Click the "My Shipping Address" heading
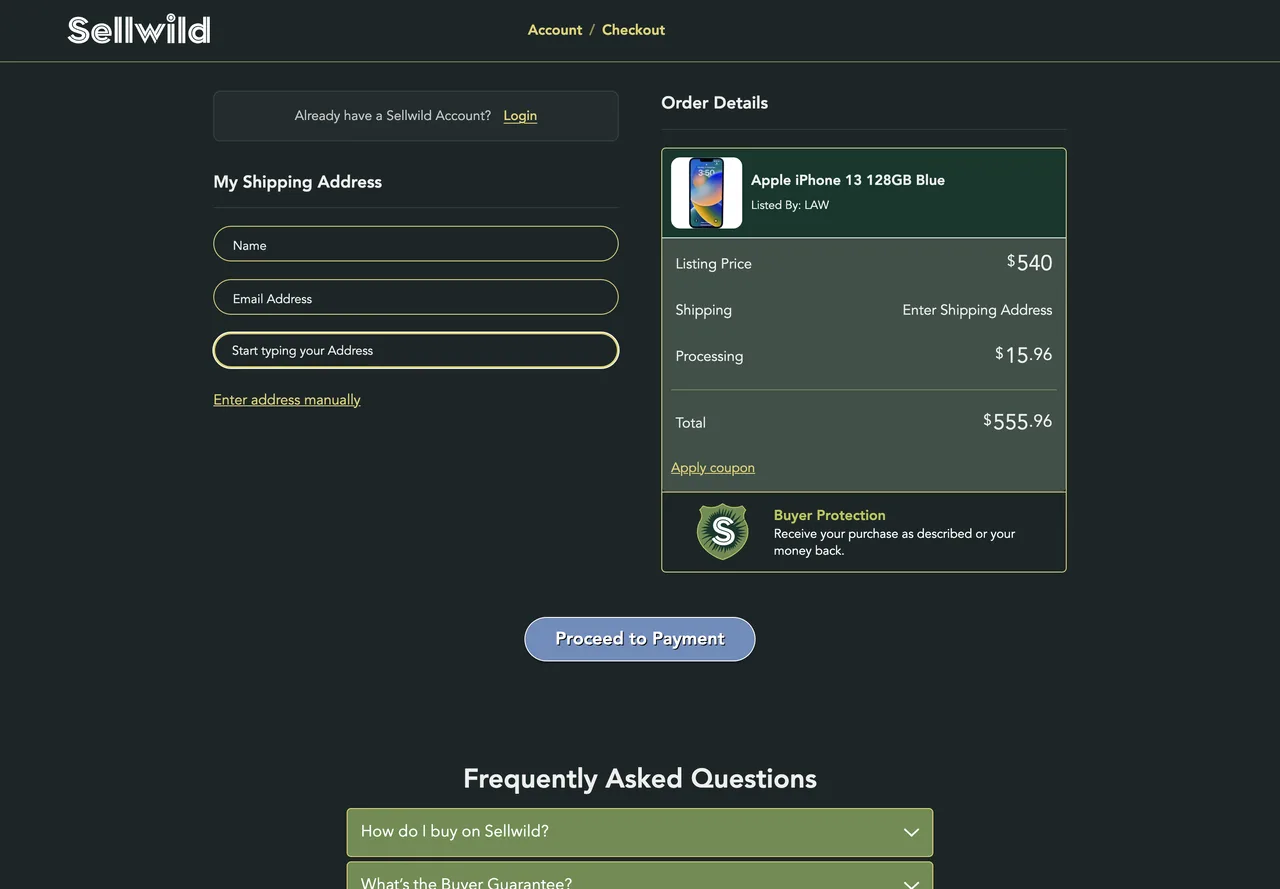This screenshot has height=889, width=1280. pyautogui.click(x=298, y=182)
